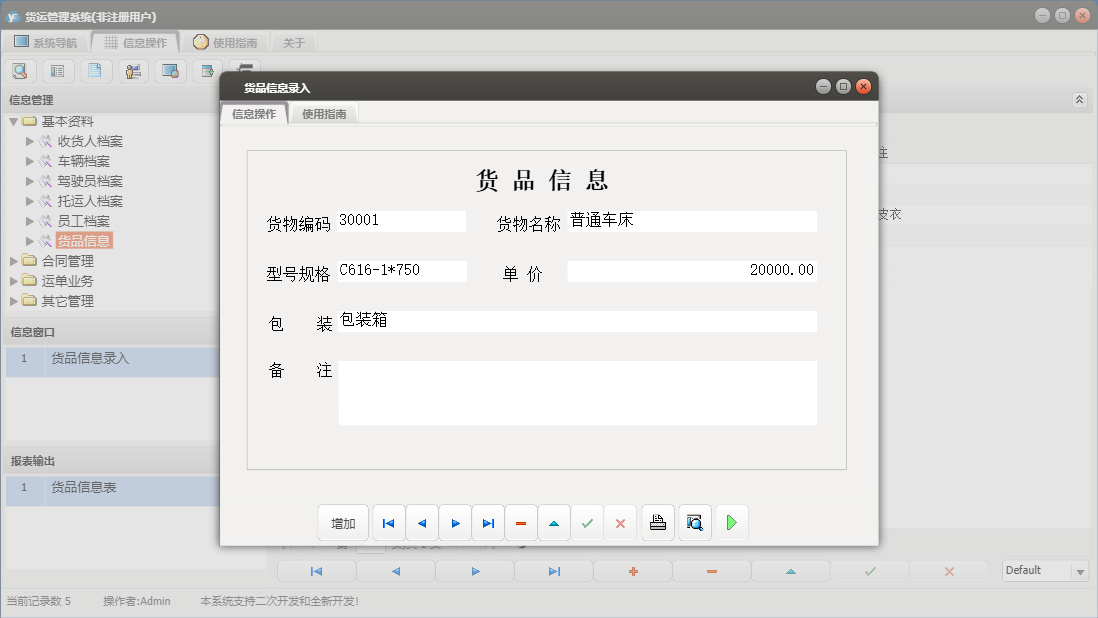Open print preview from the dialog toolbar
This screenshot has width=1098, height=618.
click(694, 522)
